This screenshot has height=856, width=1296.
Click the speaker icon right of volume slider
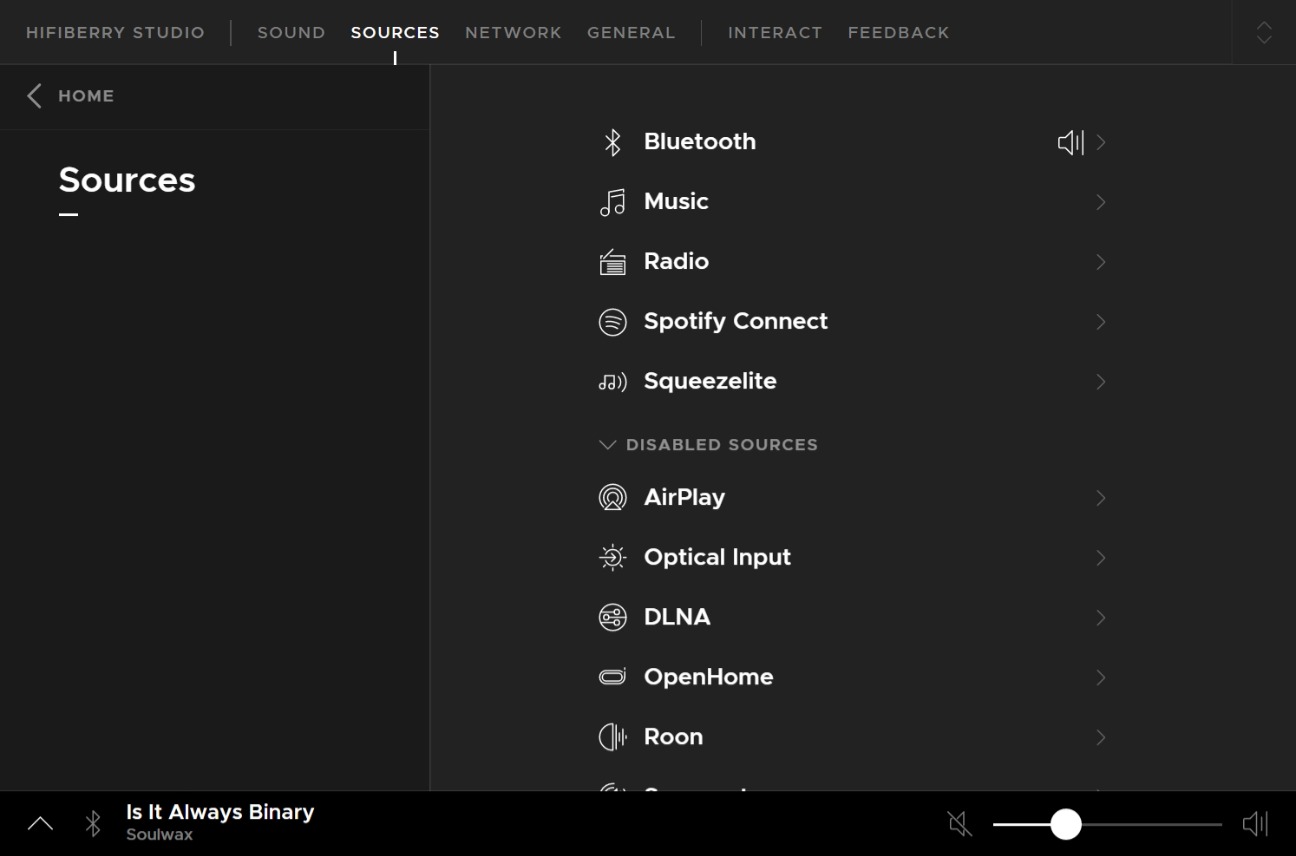coord(1255,824)
